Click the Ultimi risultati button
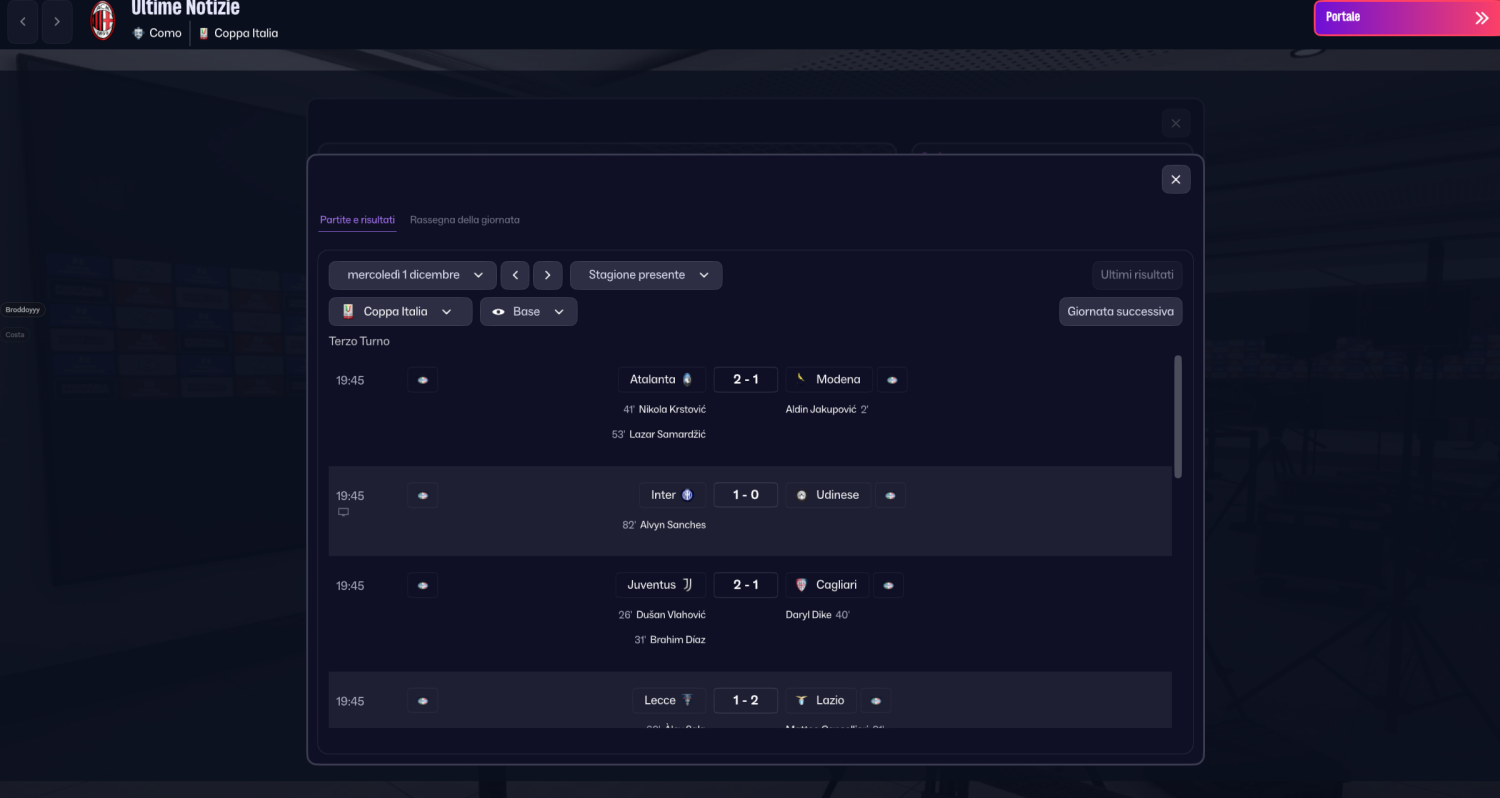 pyautogui.click(x=1137, y=275)
